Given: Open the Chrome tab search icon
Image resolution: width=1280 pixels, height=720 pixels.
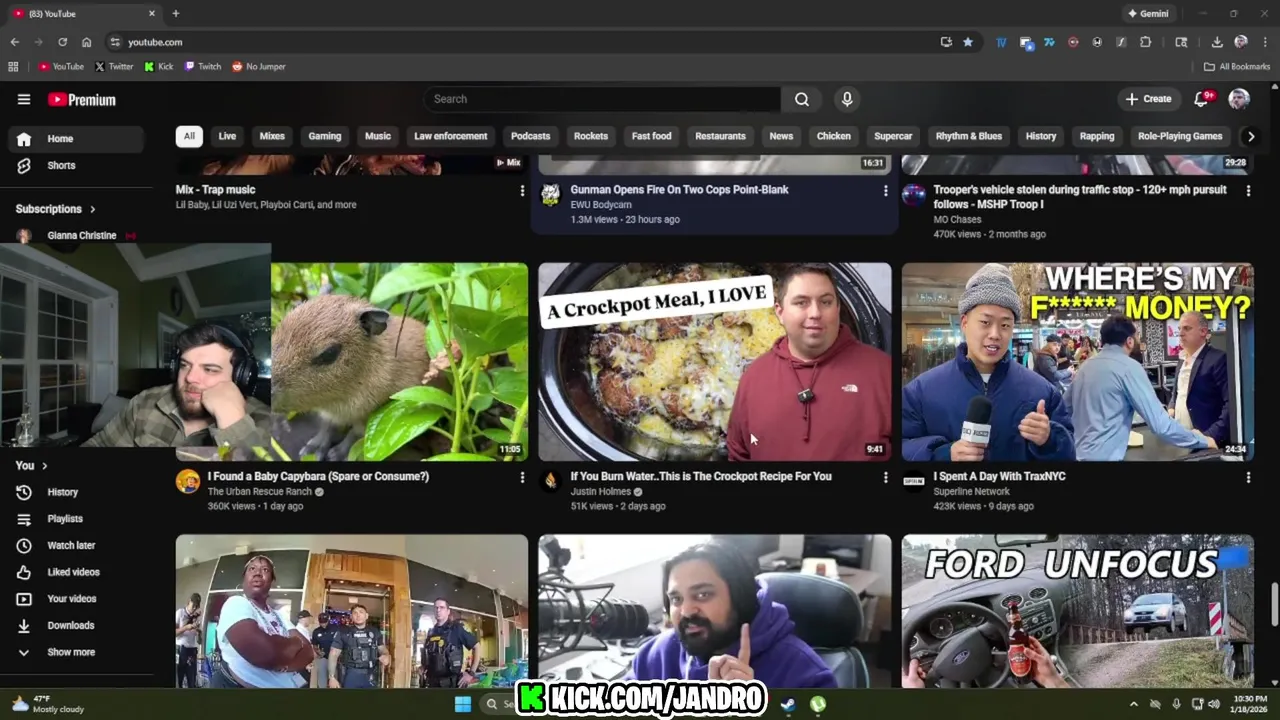Looking at the screenshot, I should coord(1181,42).
